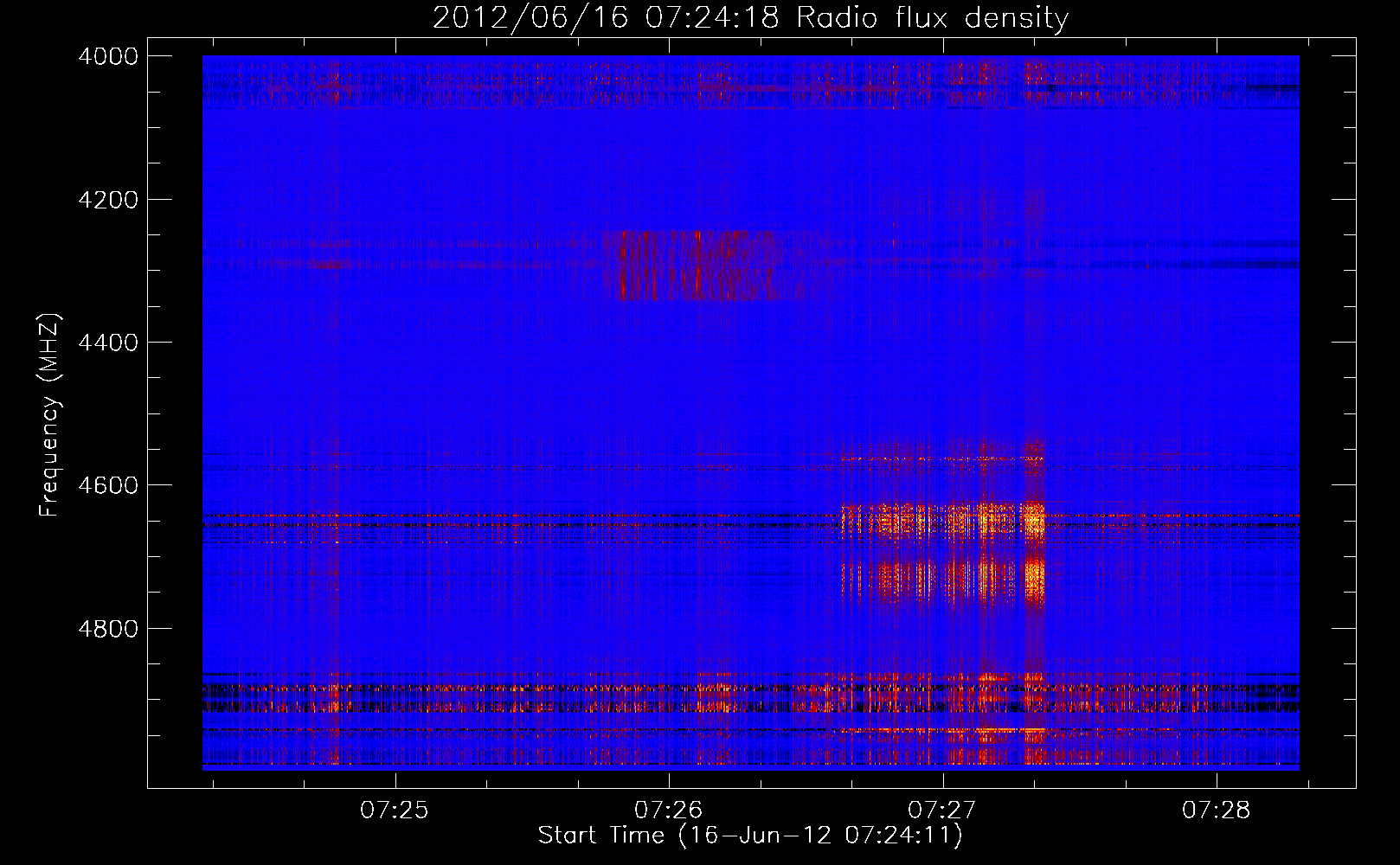The height and width of the screenshot is (865, 1400).
Task: Click the 4000 frequency axis label
Action: [108, 56]
